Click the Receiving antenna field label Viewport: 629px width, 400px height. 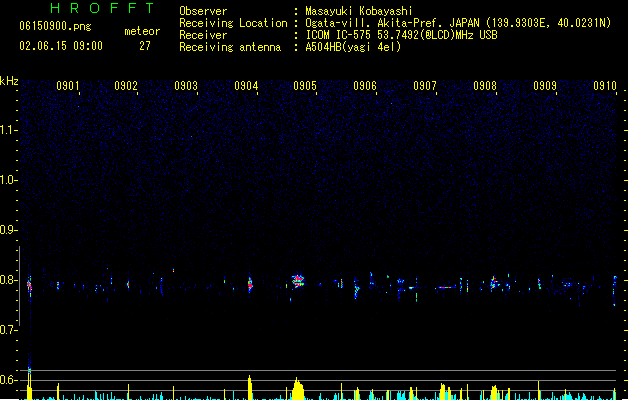pyautogui.click(x=230, y=47)
